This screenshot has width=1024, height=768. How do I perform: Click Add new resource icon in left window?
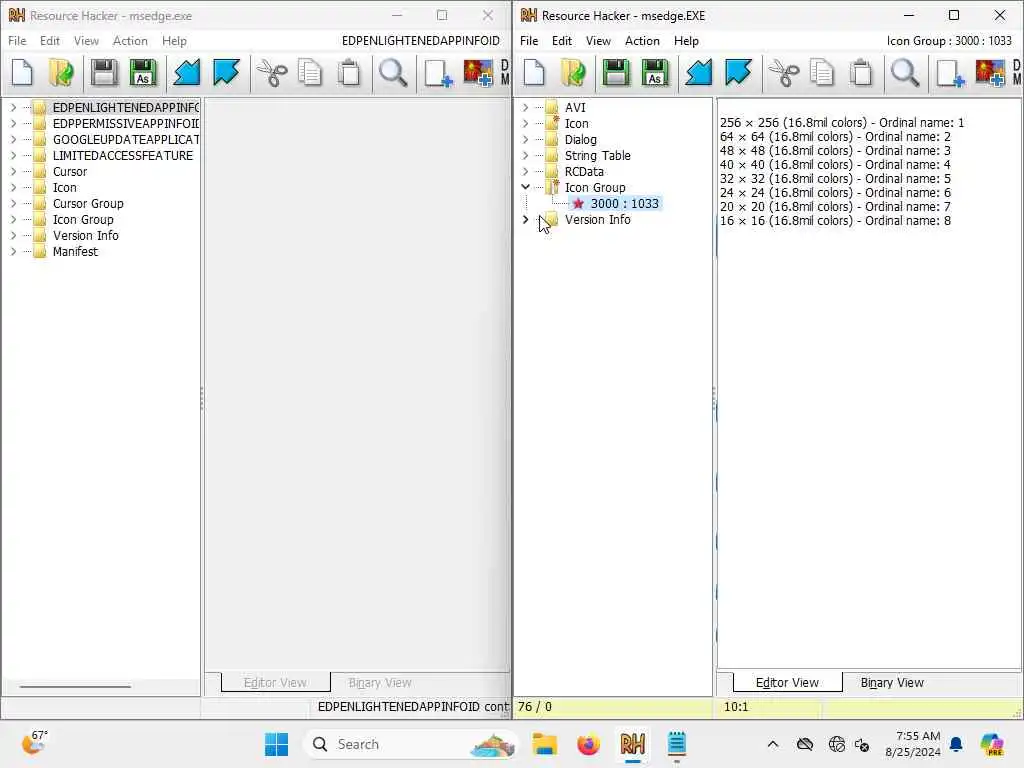438,72
